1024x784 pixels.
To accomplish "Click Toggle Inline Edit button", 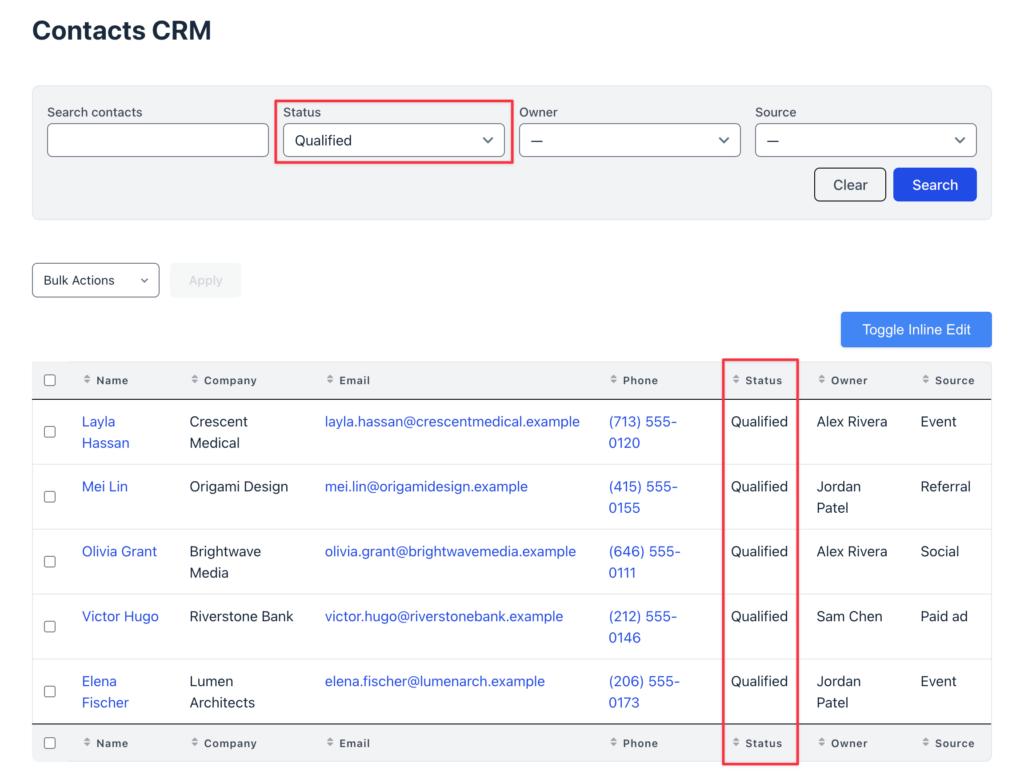I will tap(916, 329).
